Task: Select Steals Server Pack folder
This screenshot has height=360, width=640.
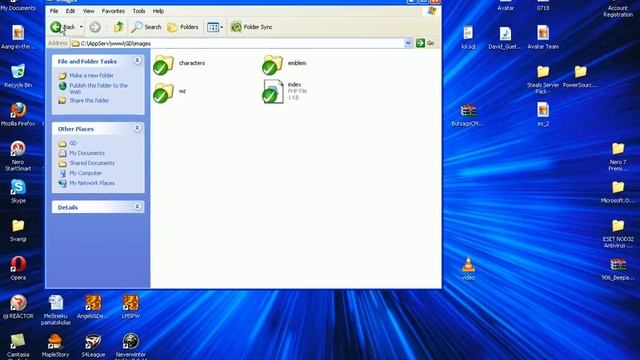Action: coord(543,79)
